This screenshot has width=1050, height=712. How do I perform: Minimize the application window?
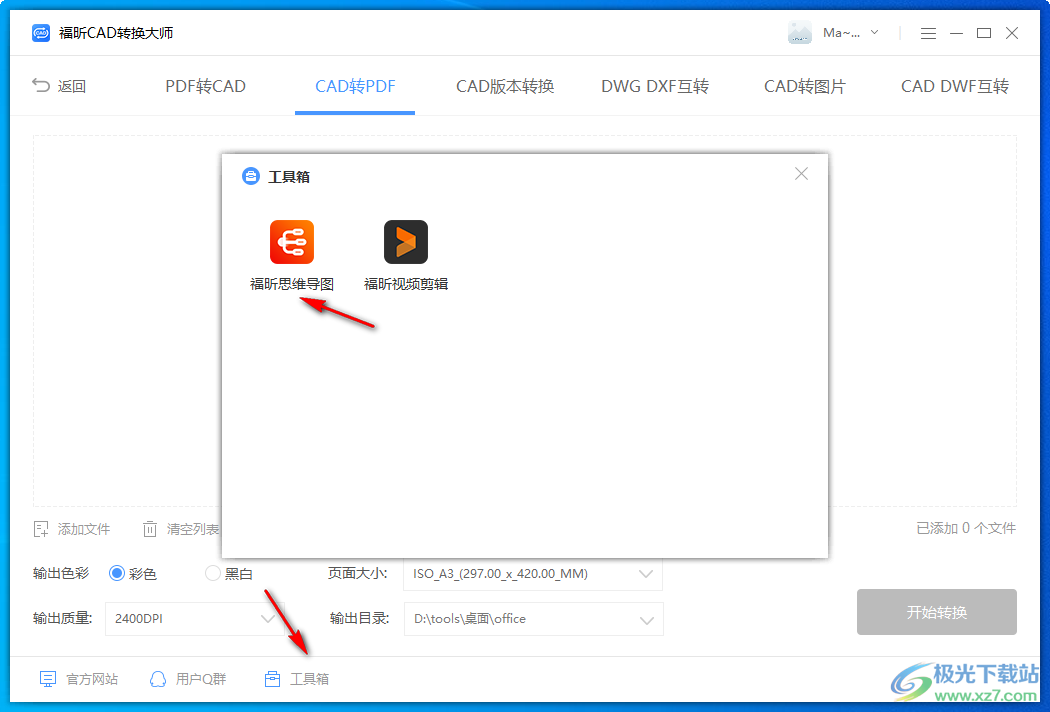pos(956,33)
